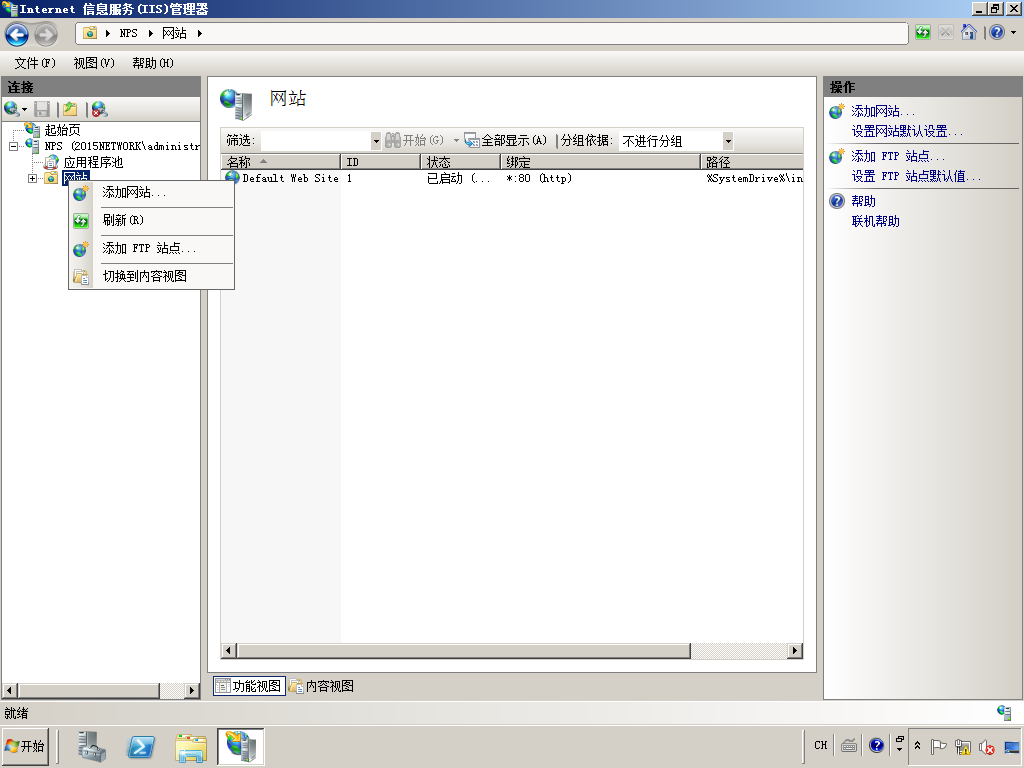Select the 网站 sites node in tree
Image resolution: width=1024 pixels, height=768 pixels.
(x=76, y=178)
